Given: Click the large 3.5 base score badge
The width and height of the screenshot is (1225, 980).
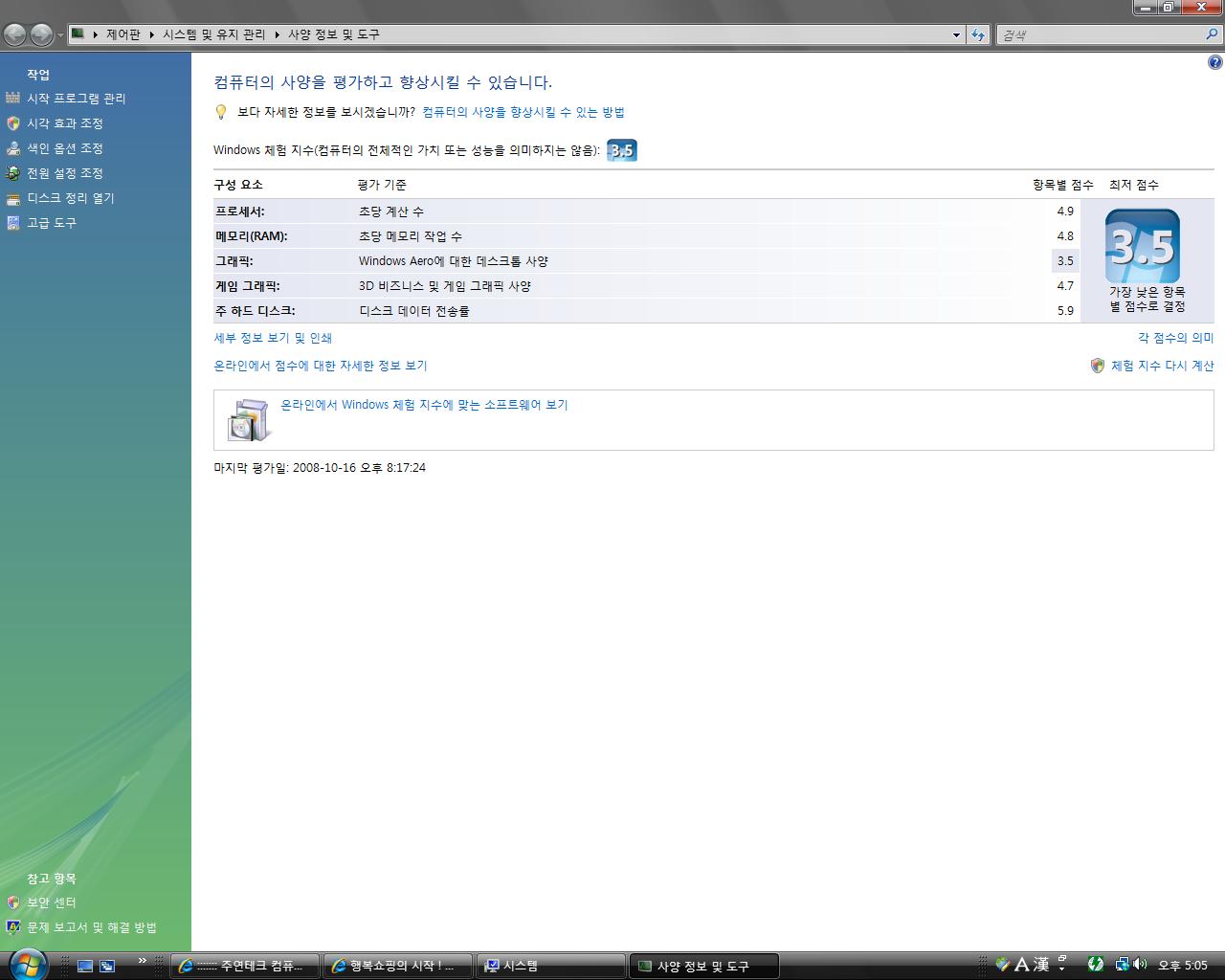Looking at the screenshot, I should (x=1143, y=246).
